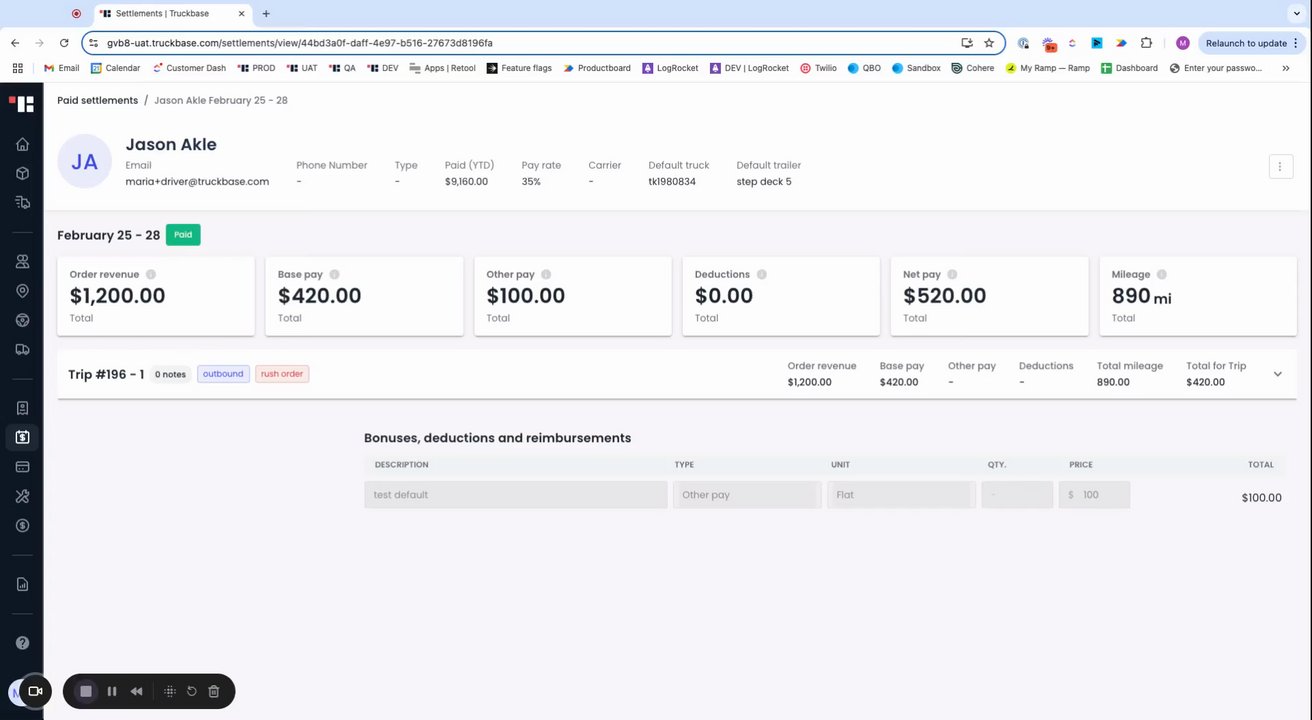Open the settlements dollar calendar icon
Image resolution: width=1312 pixels, height=720 pixels.
22,437
